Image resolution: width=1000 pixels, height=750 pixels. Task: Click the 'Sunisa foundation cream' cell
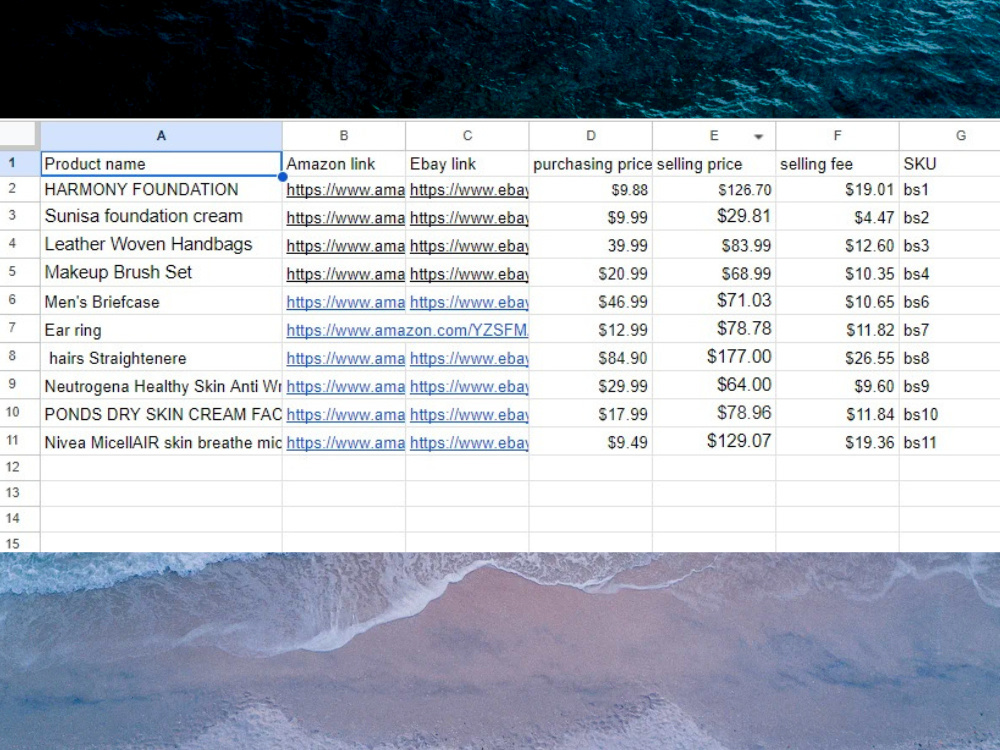click(x=161, y=217)
